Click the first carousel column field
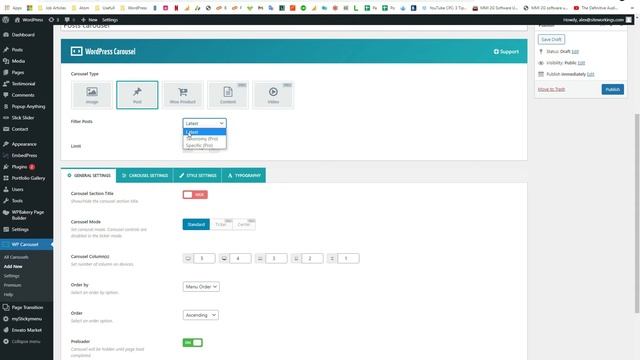 [x=204, y=258]
